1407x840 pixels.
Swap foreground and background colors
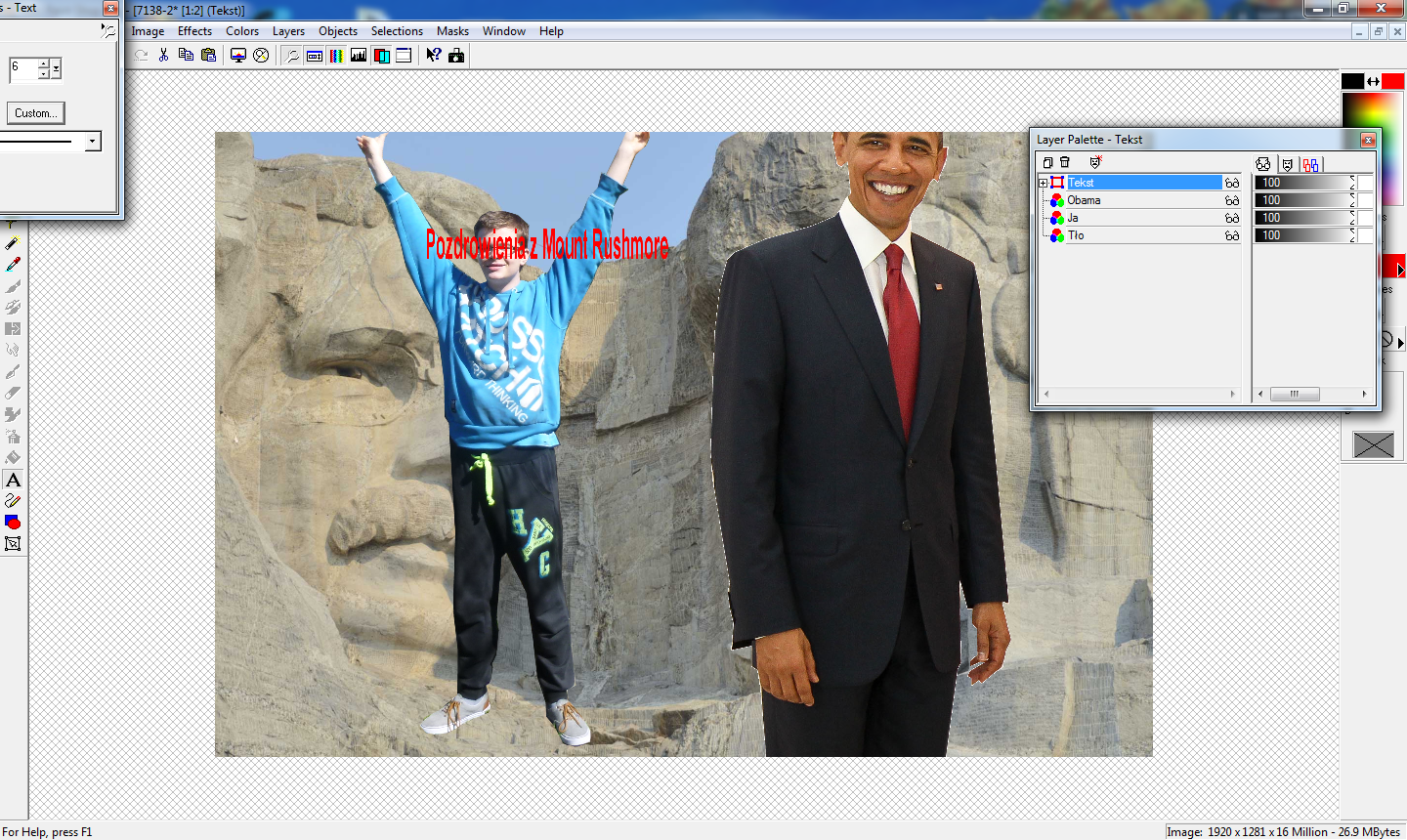pyautogui.click(x=1373, y=81)
